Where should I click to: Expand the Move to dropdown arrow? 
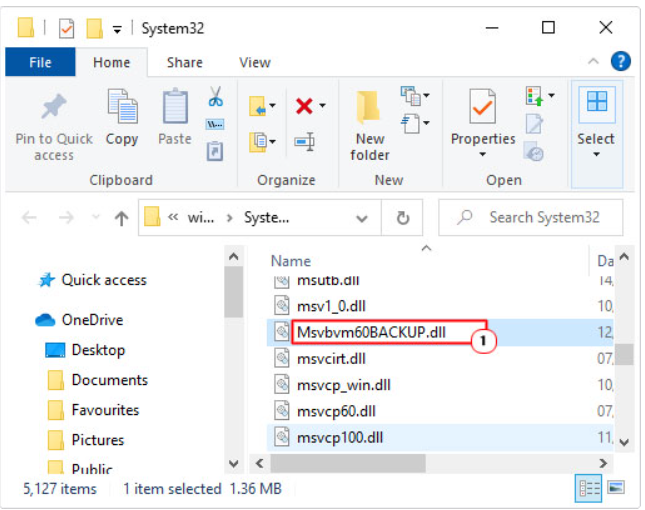[272, 106]
